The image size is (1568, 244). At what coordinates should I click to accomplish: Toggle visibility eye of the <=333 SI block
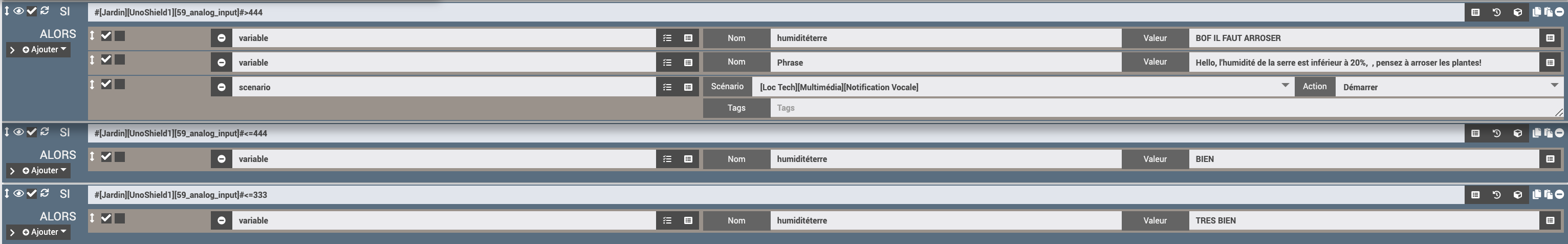(x=19, y=193)
